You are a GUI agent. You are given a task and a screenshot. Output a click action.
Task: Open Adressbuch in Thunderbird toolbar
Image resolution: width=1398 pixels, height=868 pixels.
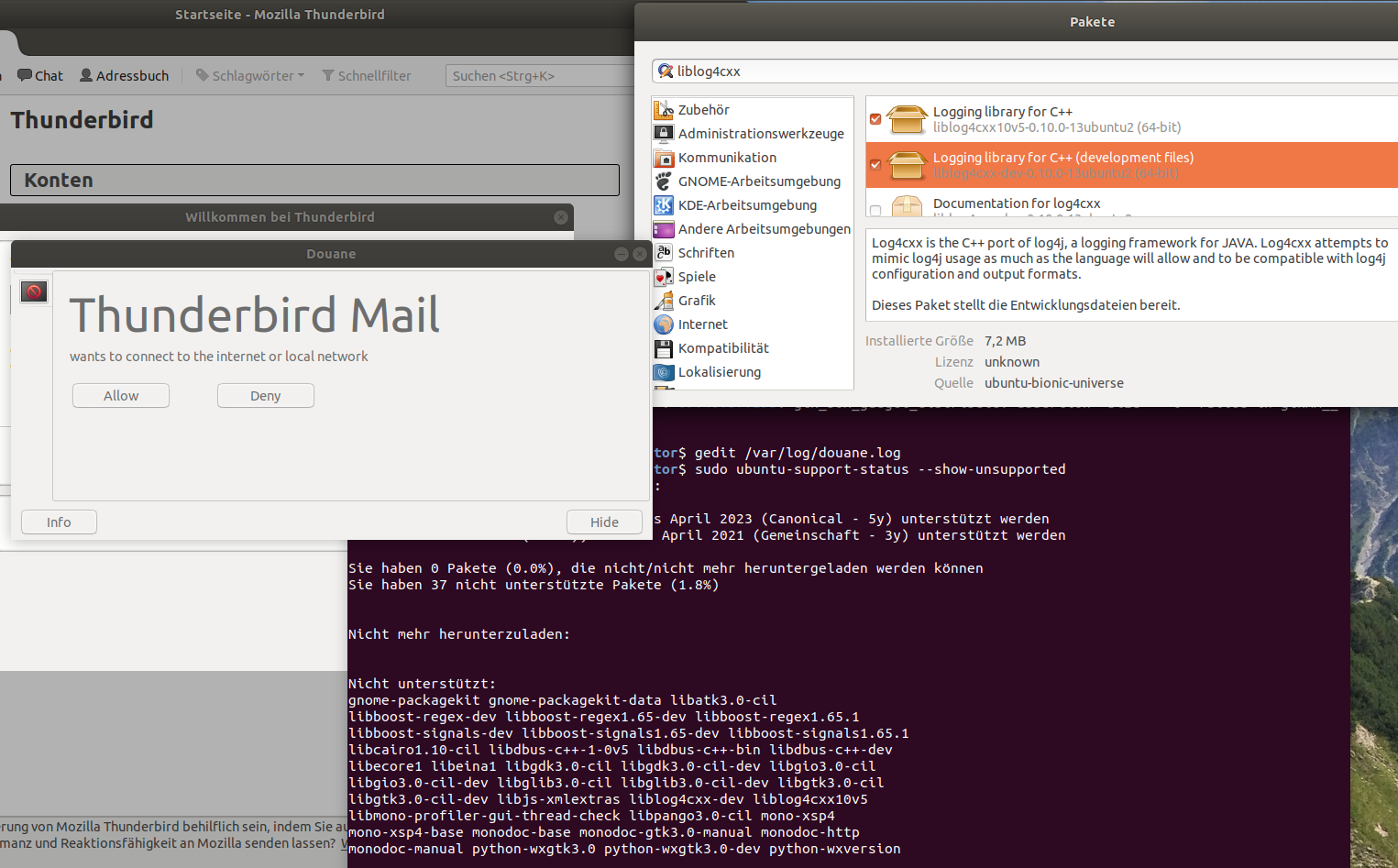point(124,75)
